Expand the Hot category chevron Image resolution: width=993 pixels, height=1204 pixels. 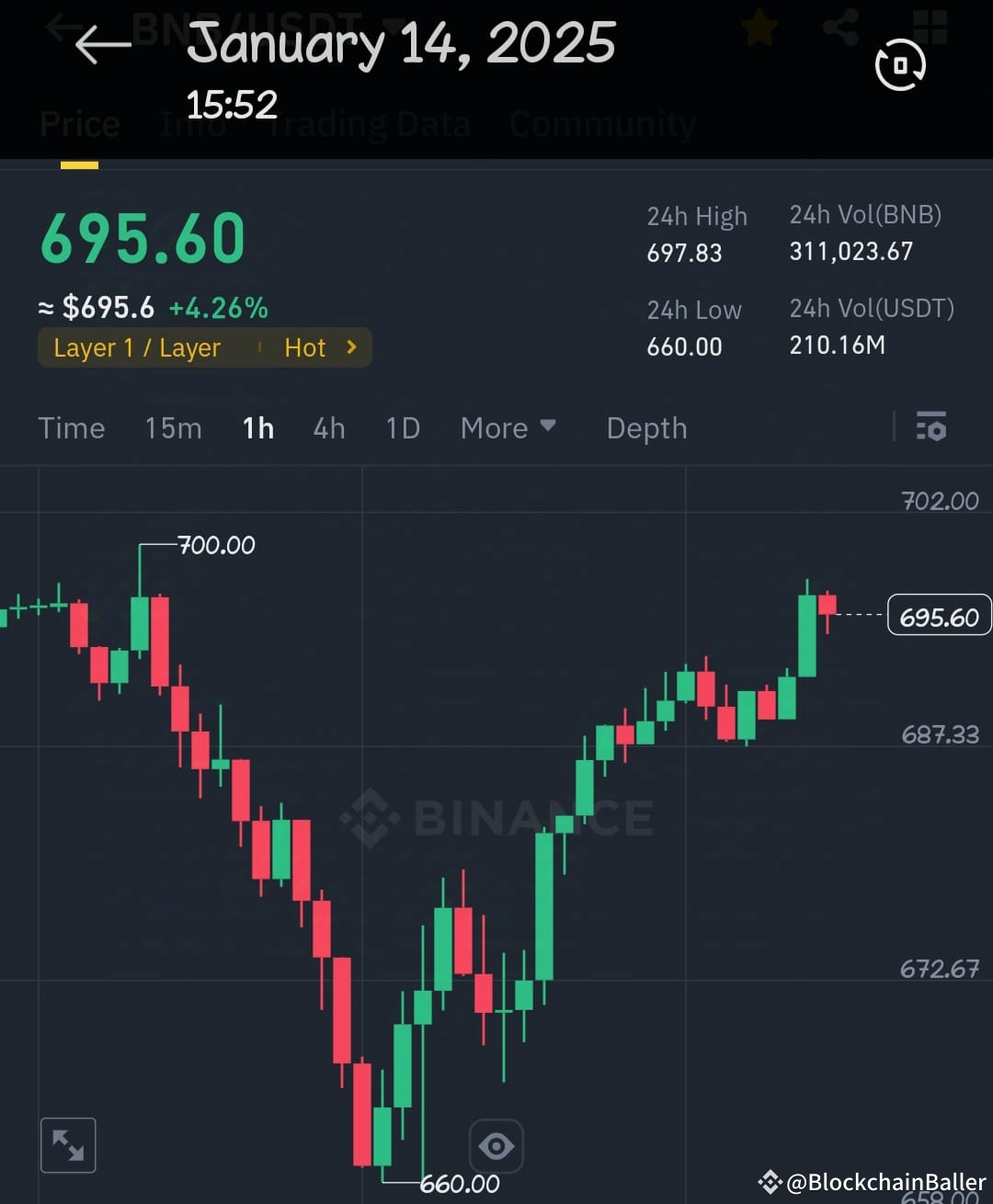point(350,347)
